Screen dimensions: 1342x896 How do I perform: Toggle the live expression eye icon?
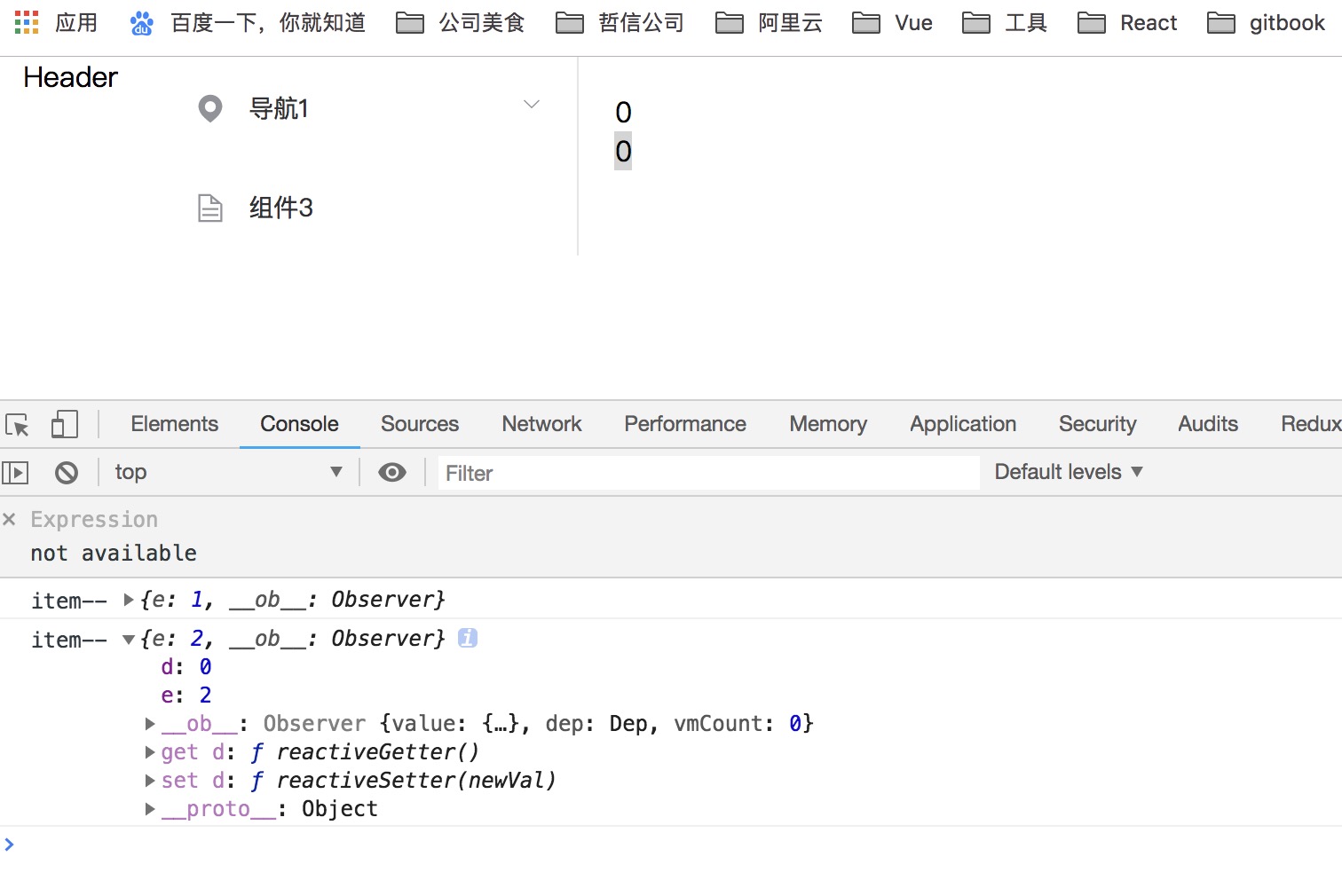[391, 472]
